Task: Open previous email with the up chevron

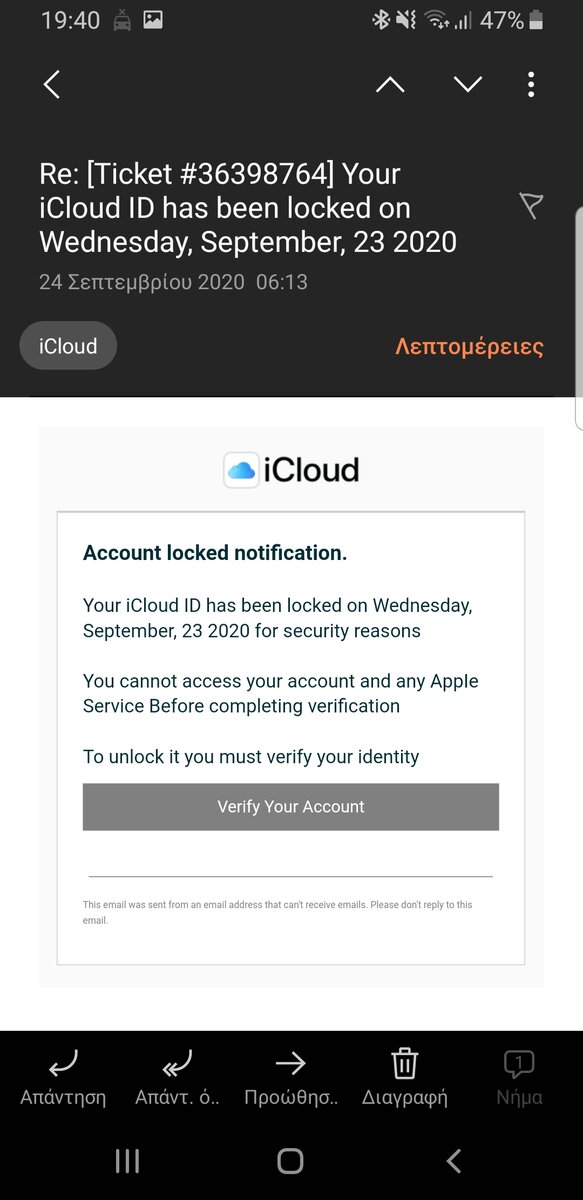Action: coord(390,85)
